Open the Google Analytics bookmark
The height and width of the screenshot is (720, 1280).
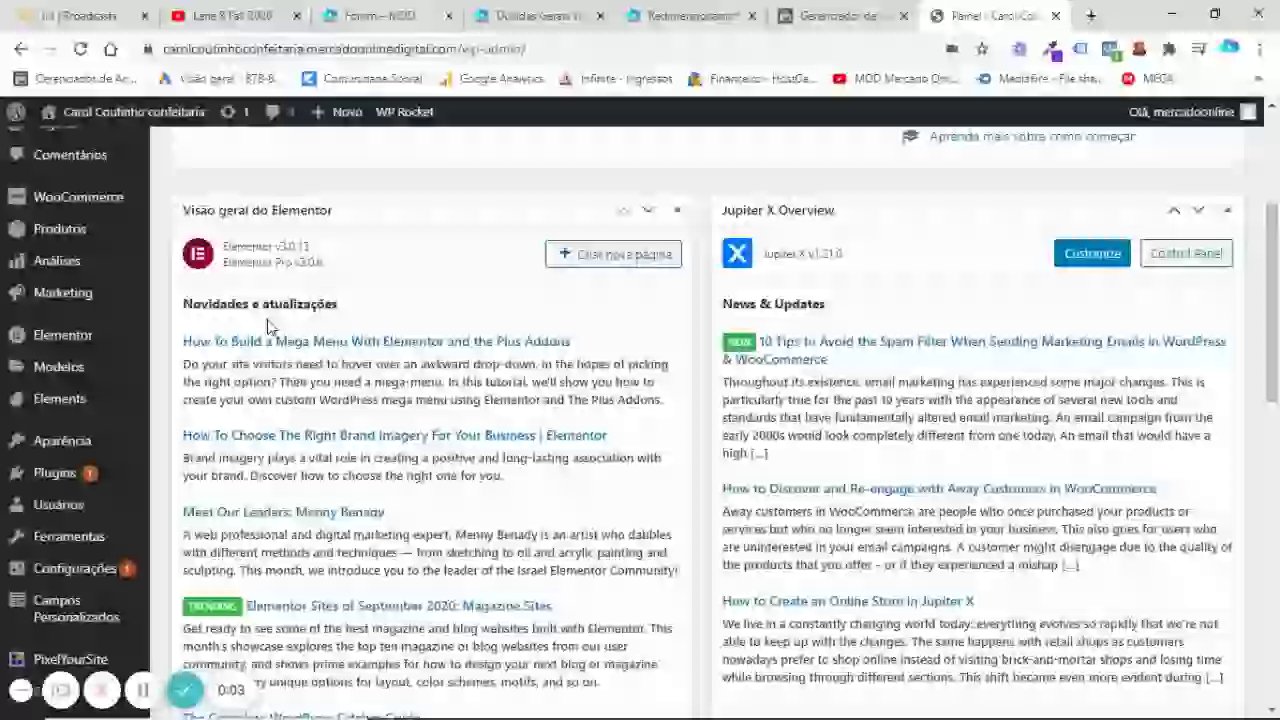(x=491, y=78)
